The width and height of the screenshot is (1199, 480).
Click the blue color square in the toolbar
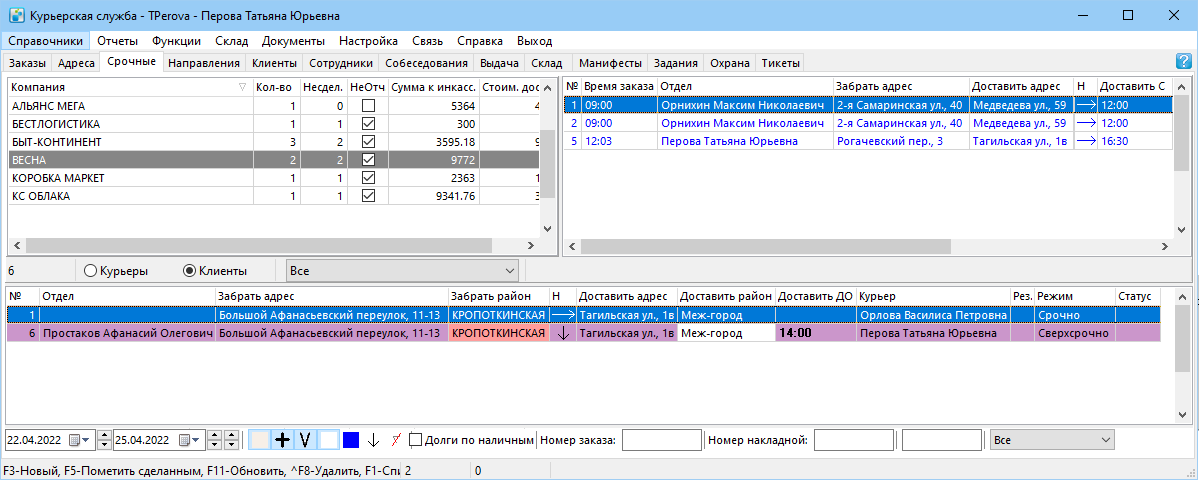[x=351, y=440]
